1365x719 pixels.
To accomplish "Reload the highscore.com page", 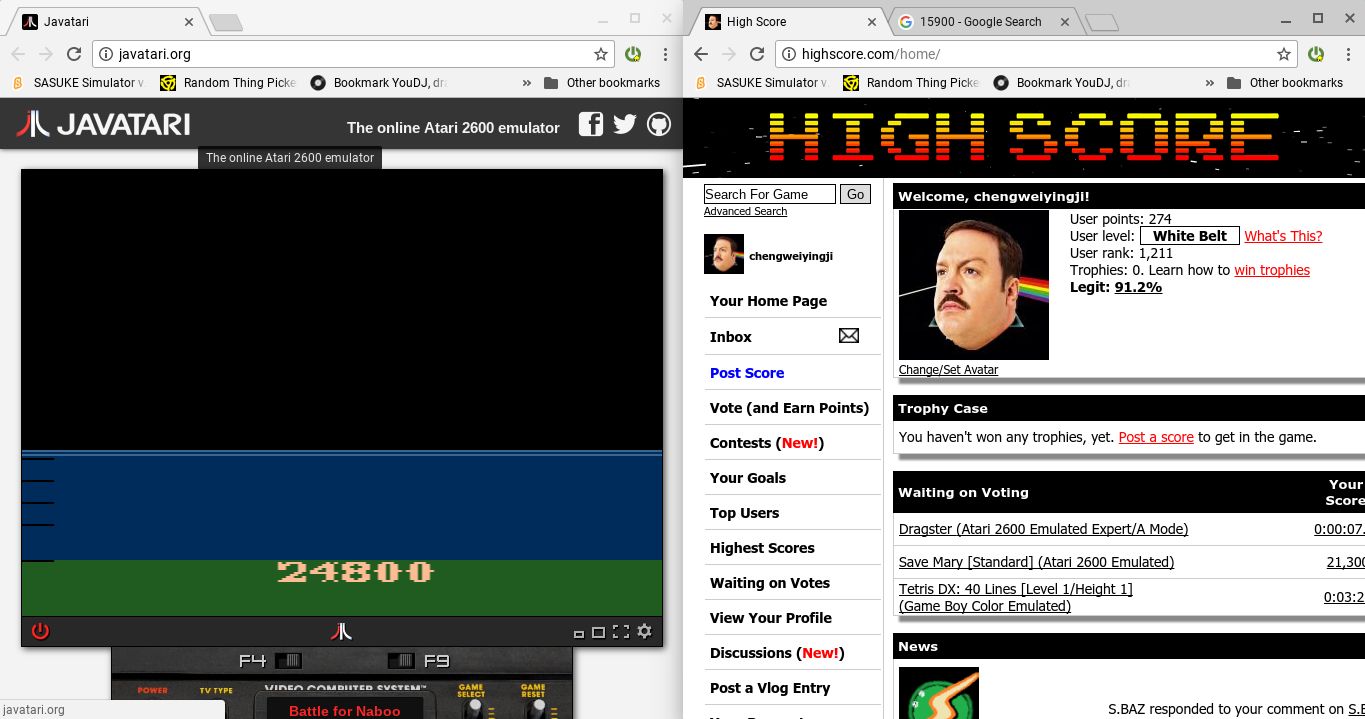I will (x=756, y=54).
